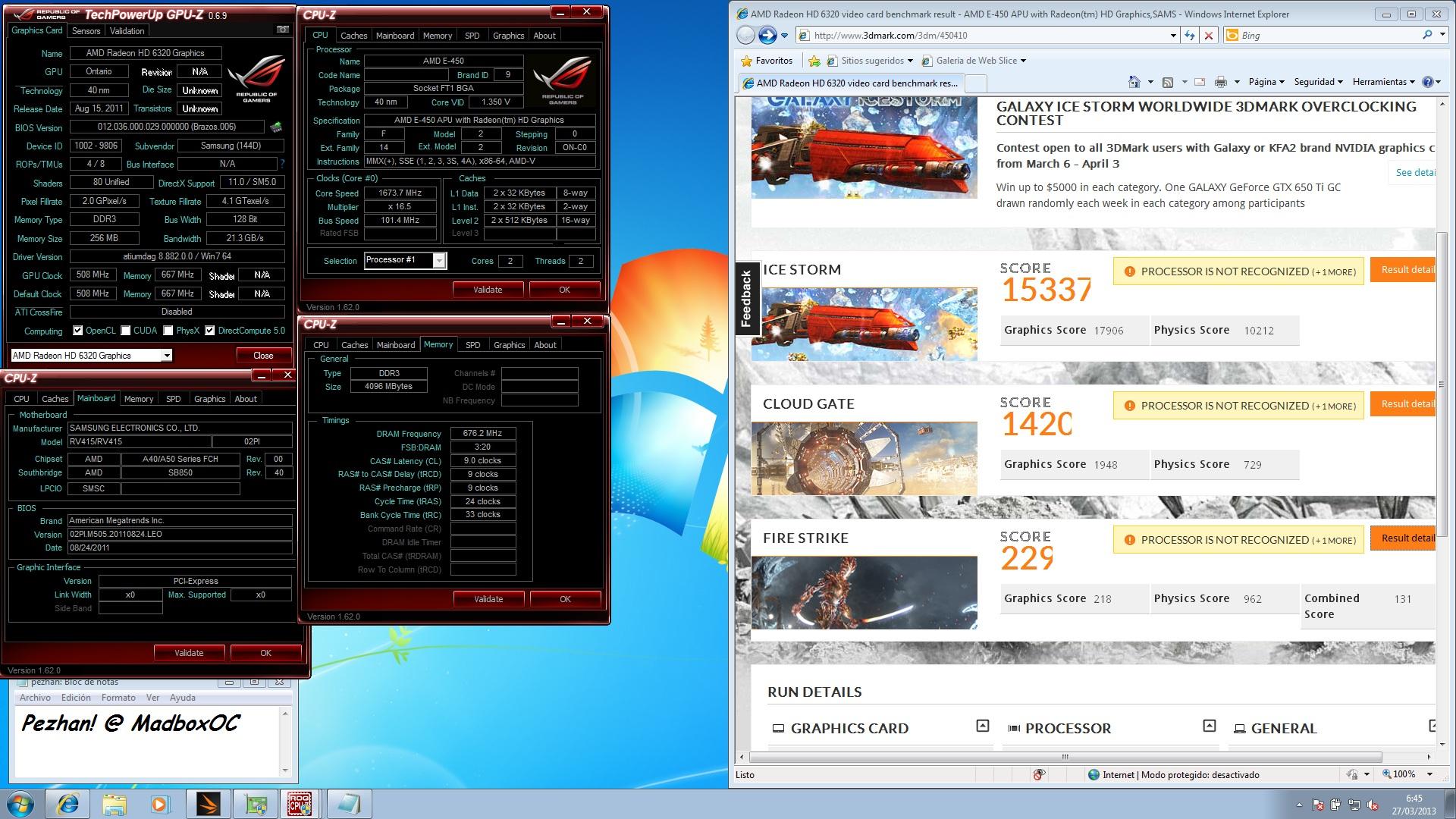This screenshot has width=1456, height=819.
Task: Open the Processor #1 selection dropdown
Action: click(x=439, y=261)
